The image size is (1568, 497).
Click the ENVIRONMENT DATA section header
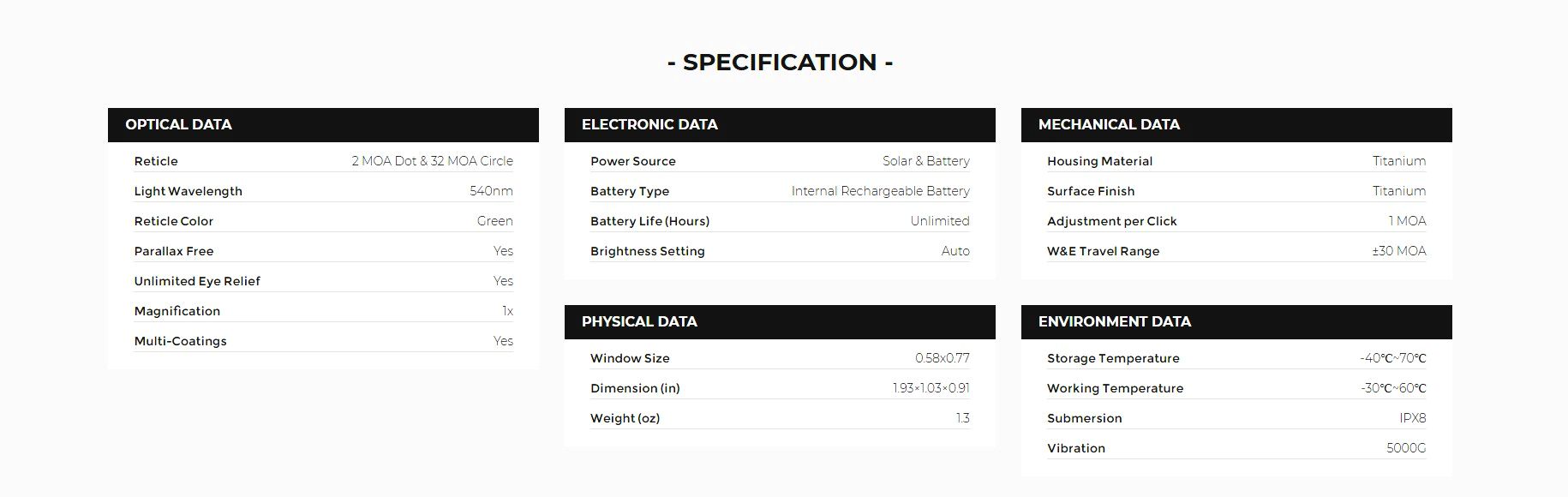(x=1114, y=322)
